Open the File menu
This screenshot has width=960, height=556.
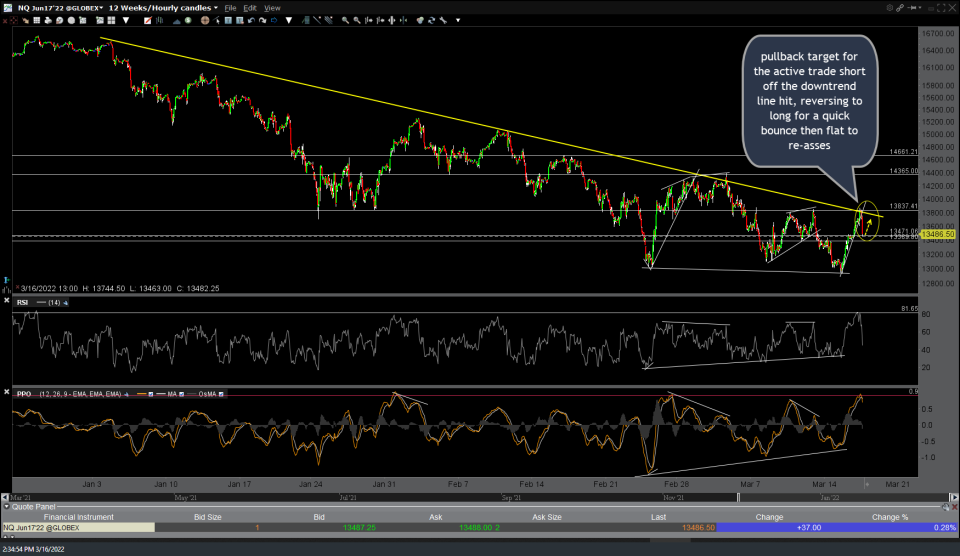(230, 8)
